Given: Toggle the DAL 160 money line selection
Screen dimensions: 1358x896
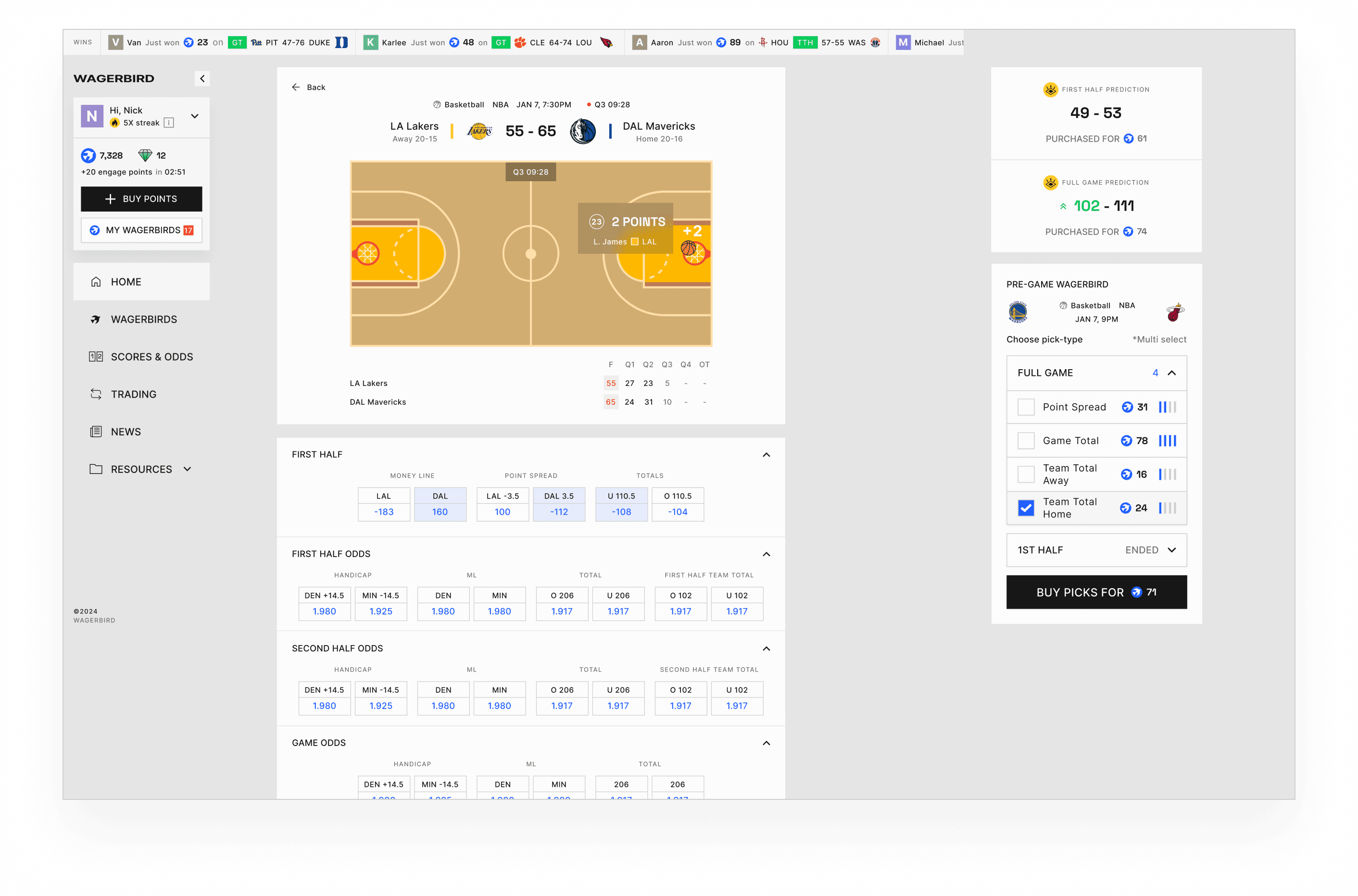Looking at the screenshot, I should [x=440, y=504].
